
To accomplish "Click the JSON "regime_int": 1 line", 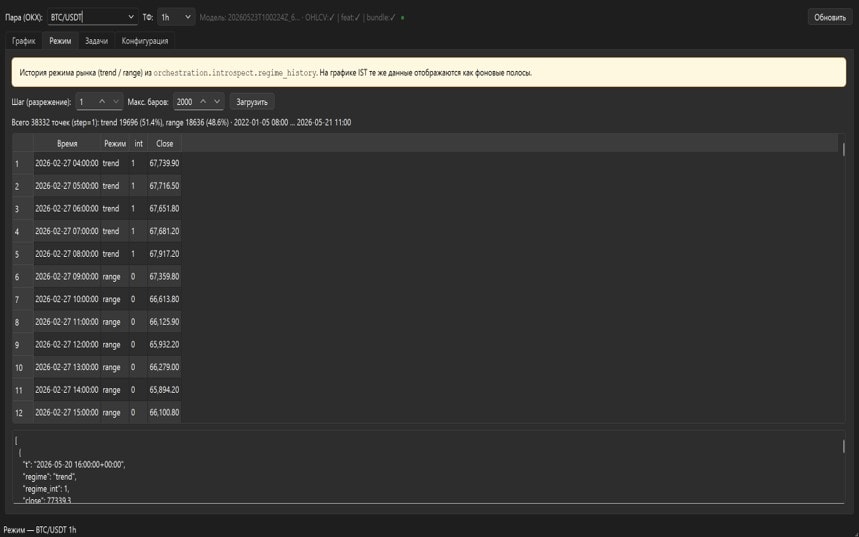I will tap(46, 489).
